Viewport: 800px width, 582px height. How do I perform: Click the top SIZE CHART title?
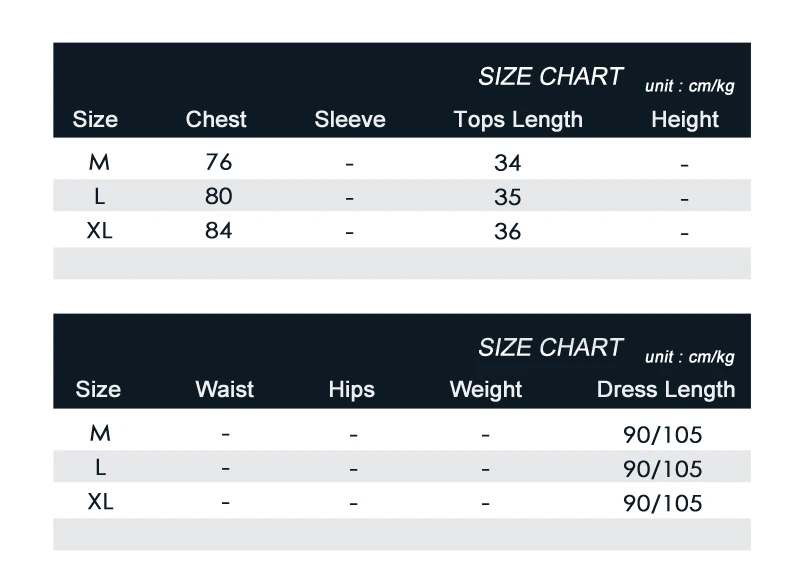tap(551, 77)
